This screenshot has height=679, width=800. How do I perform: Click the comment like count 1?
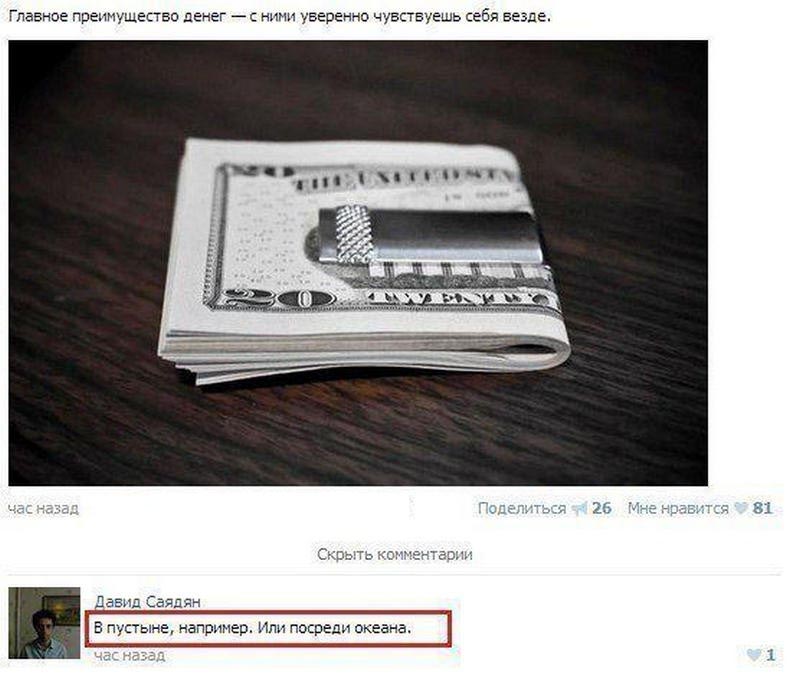(770, 655)
